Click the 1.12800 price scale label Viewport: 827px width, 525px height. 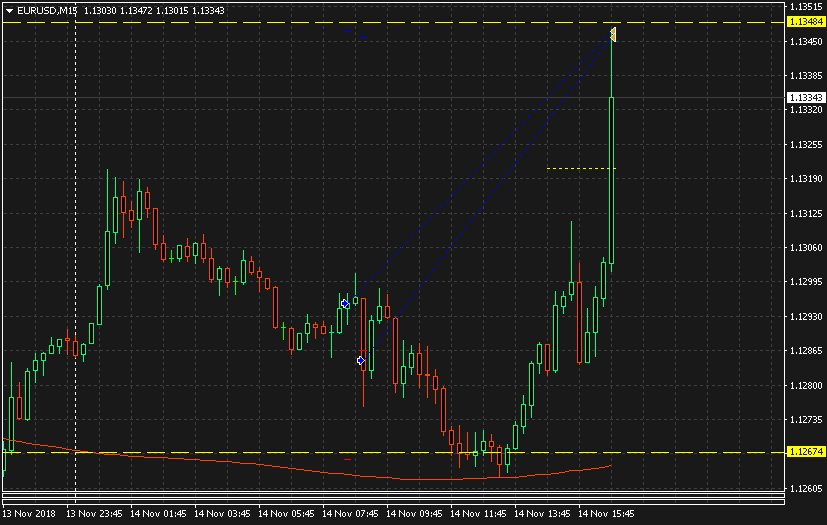[x=805, y=386]
